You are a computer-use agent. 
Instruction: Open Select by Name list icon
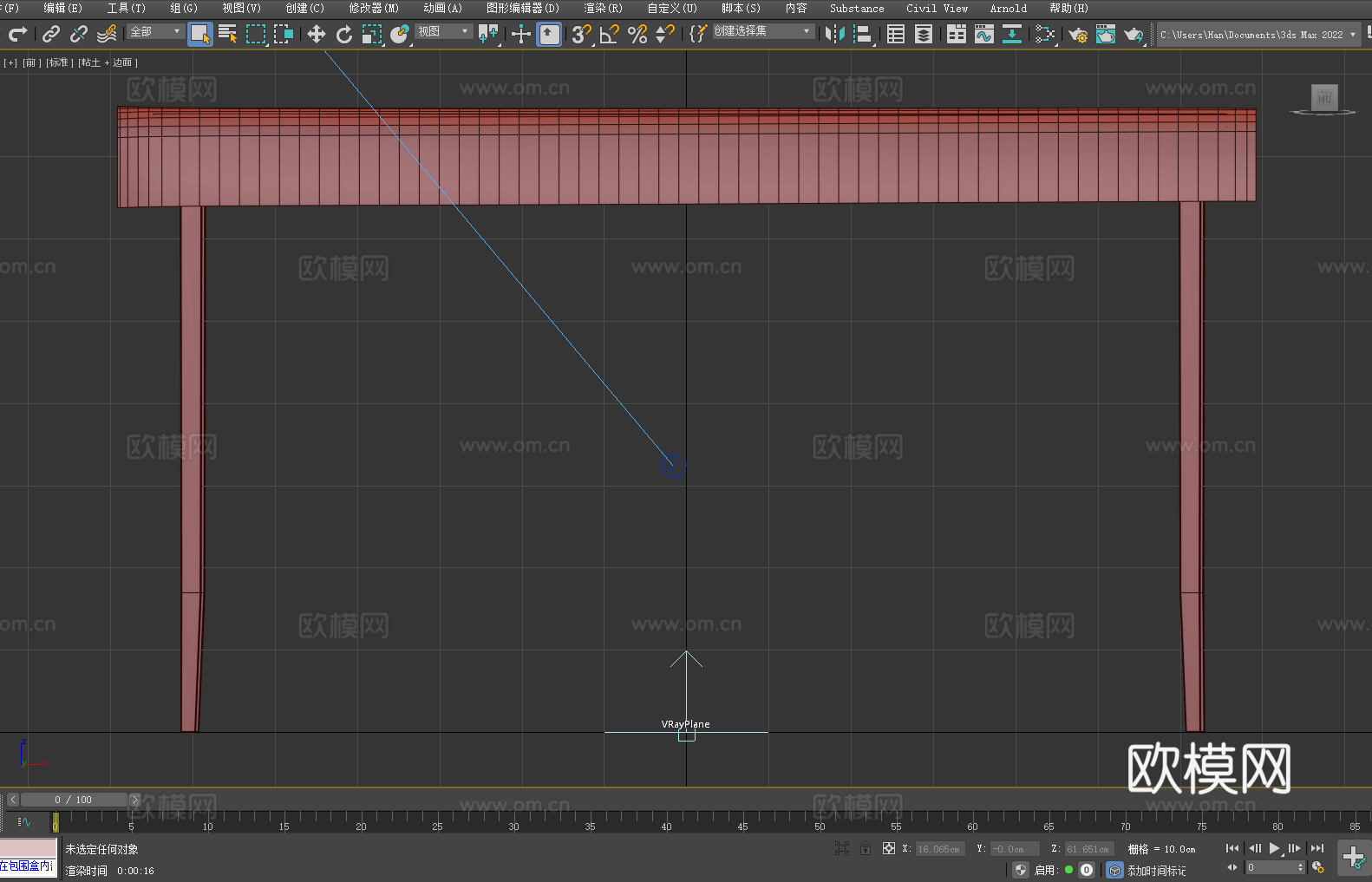[228, 34]
